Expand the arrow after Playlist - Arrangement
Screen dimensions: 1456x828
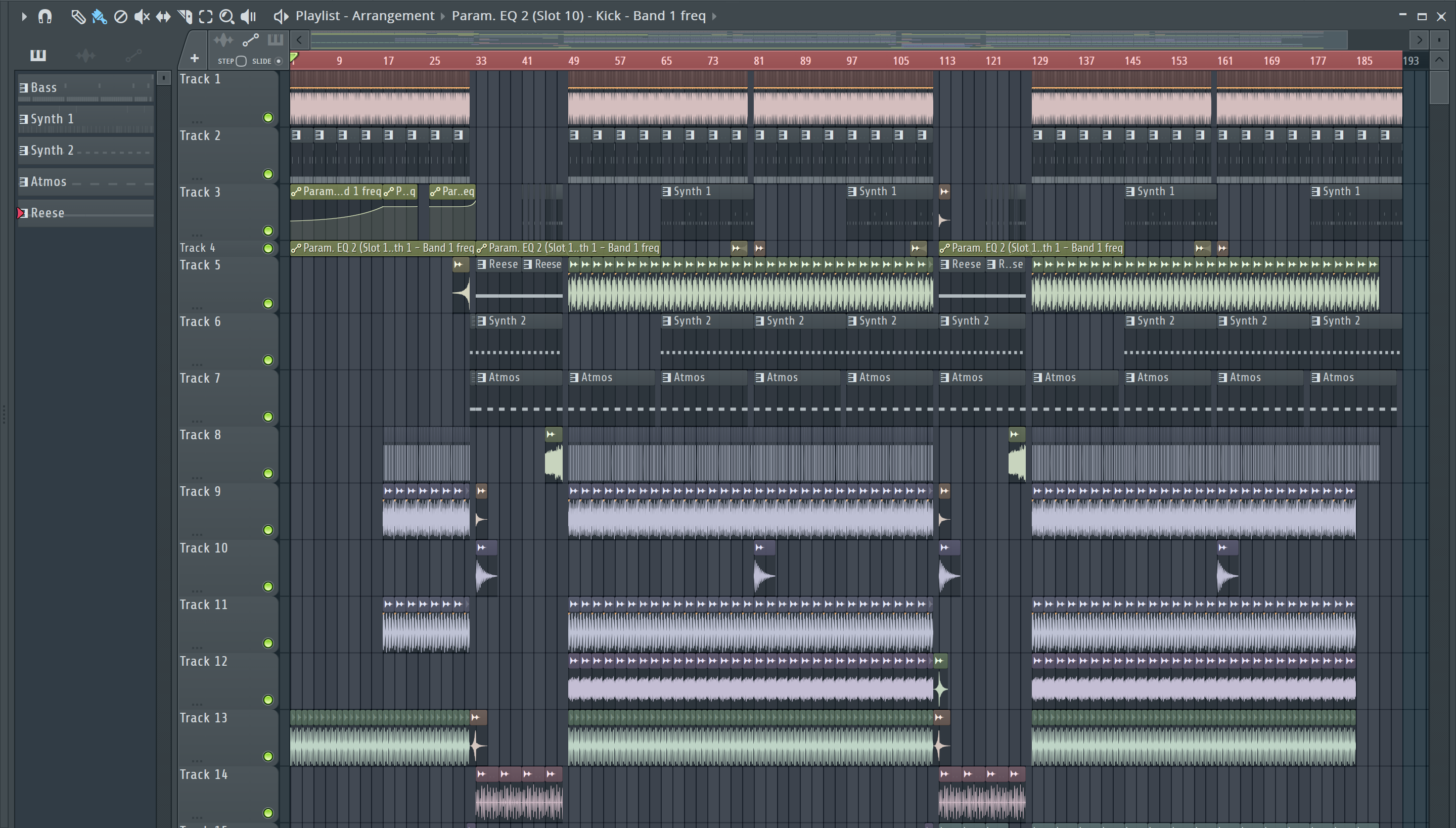pyautogui.click(x=442, y=16)
